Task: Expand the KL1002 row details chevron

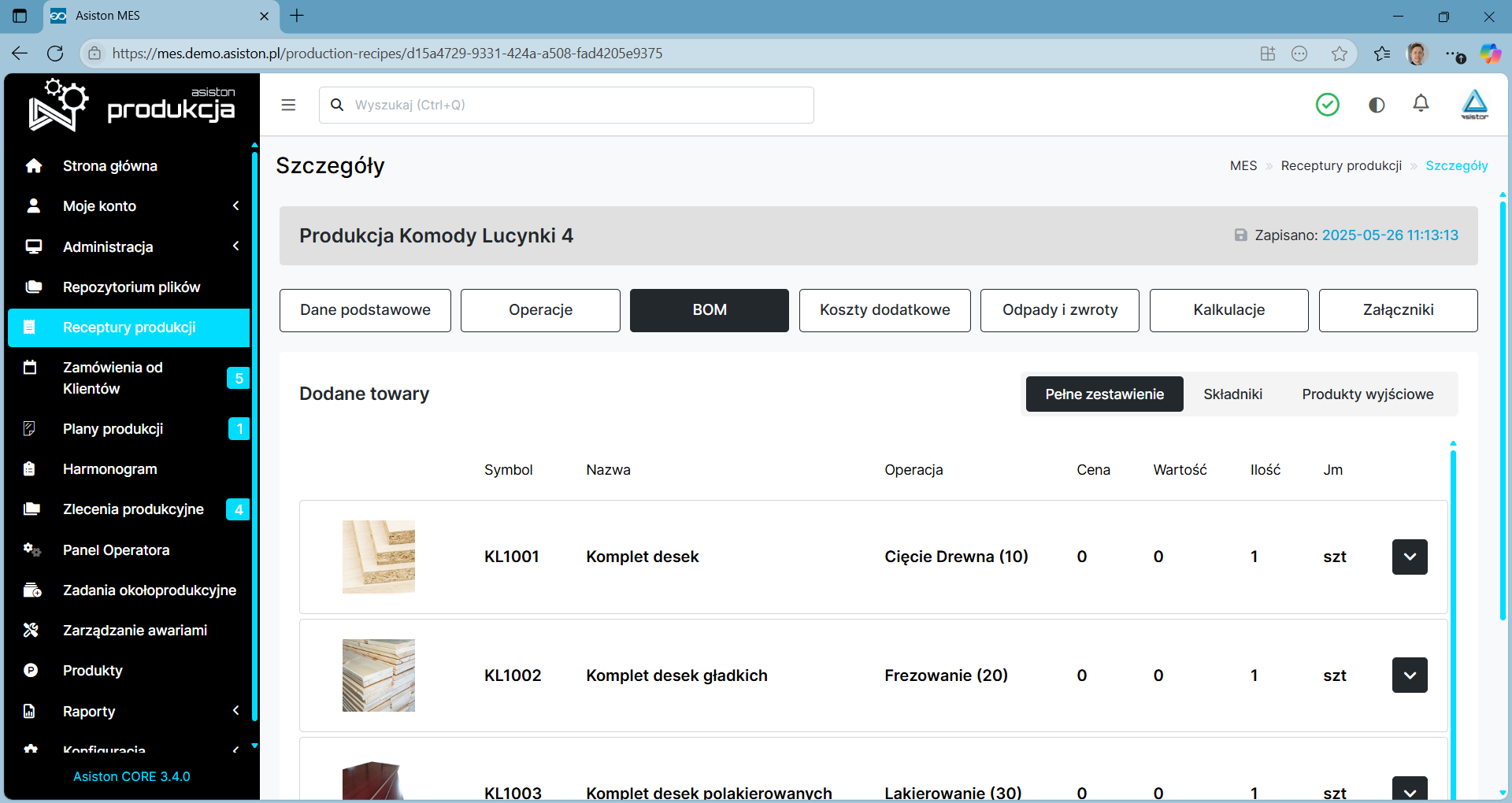Action: pyautogui.click(x=1410, y=675)
